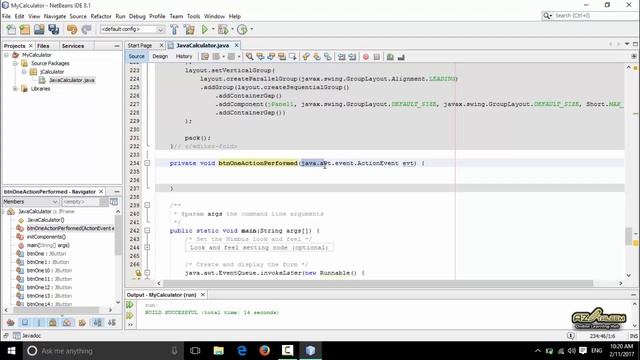This screenshot has width=640, height=360.
Task: Open the File menu
Action: tap(7, 16)
